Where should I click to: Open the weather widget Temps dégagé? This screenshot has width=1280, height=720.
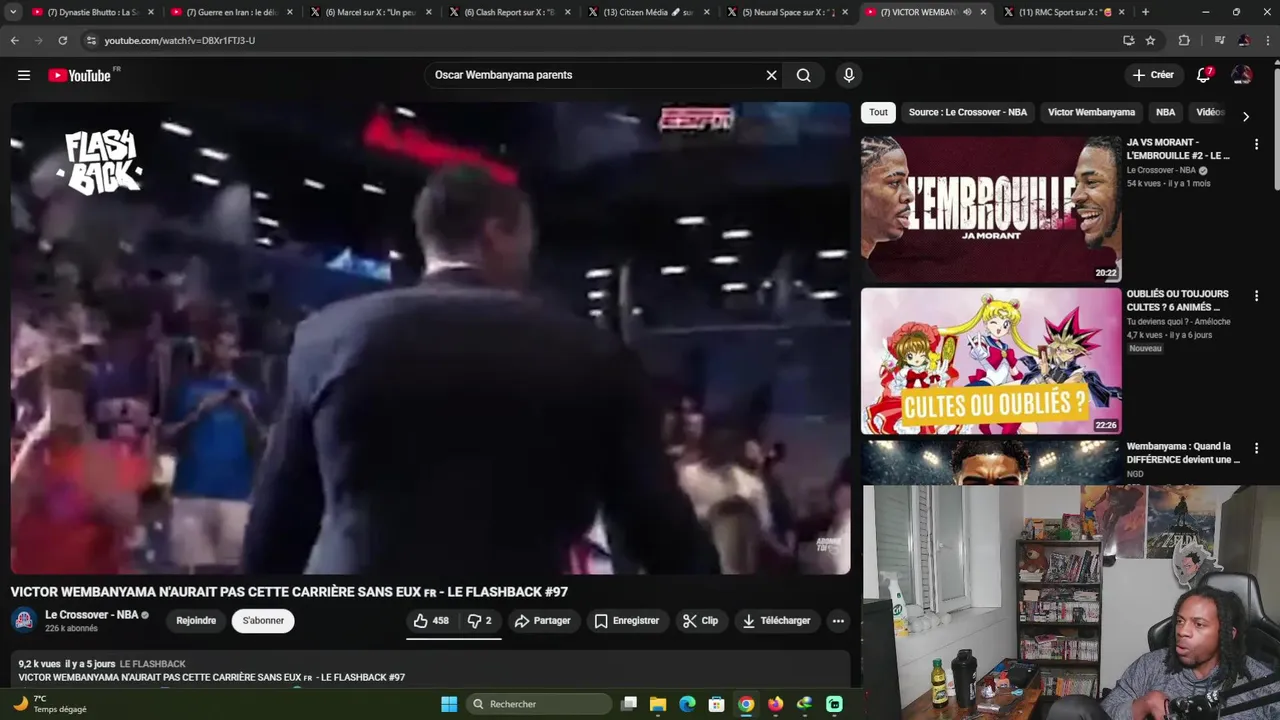point(50,704)
